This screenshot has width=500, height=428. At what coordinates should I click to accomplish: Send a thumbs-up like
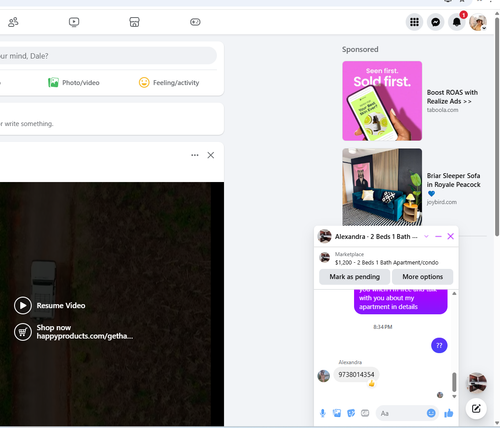[x=449, y=413]
